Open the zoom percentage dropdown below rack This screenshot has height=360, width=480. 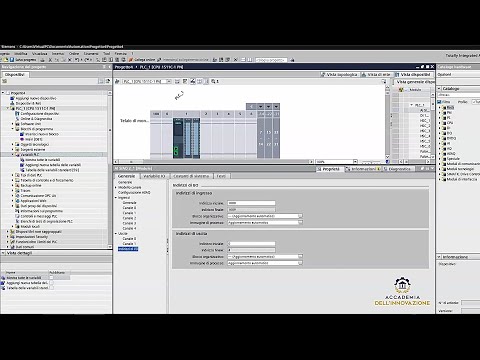pos(355,162)
